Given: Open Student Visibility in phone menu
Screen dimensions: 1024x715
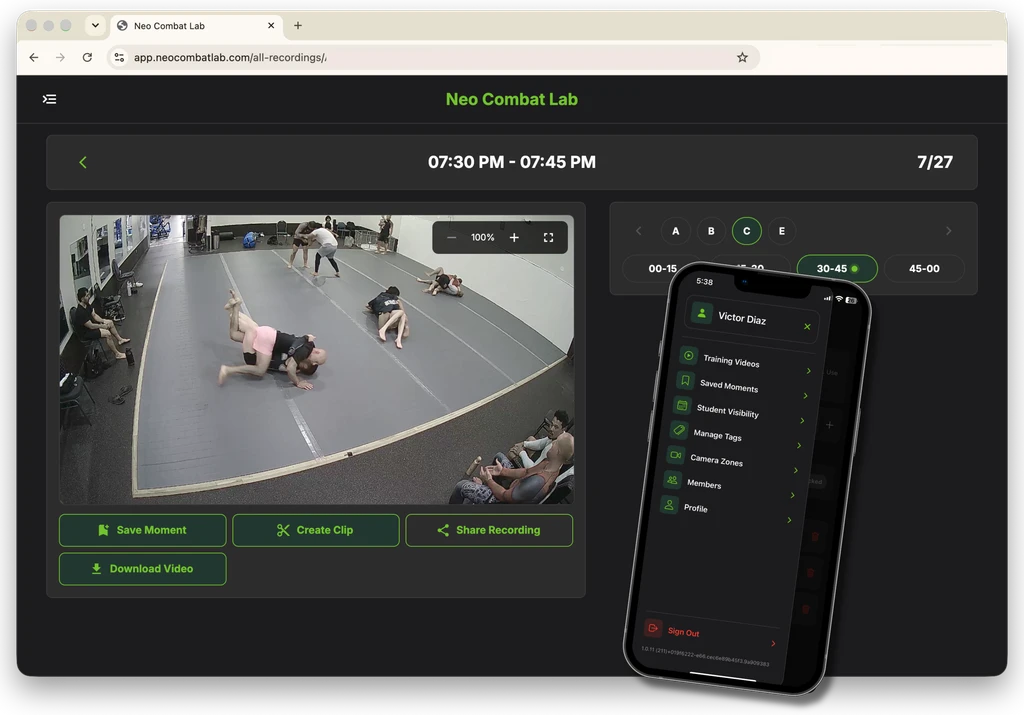Looking at the screenshot, I should pyautogui.click(x=739, y=413).
